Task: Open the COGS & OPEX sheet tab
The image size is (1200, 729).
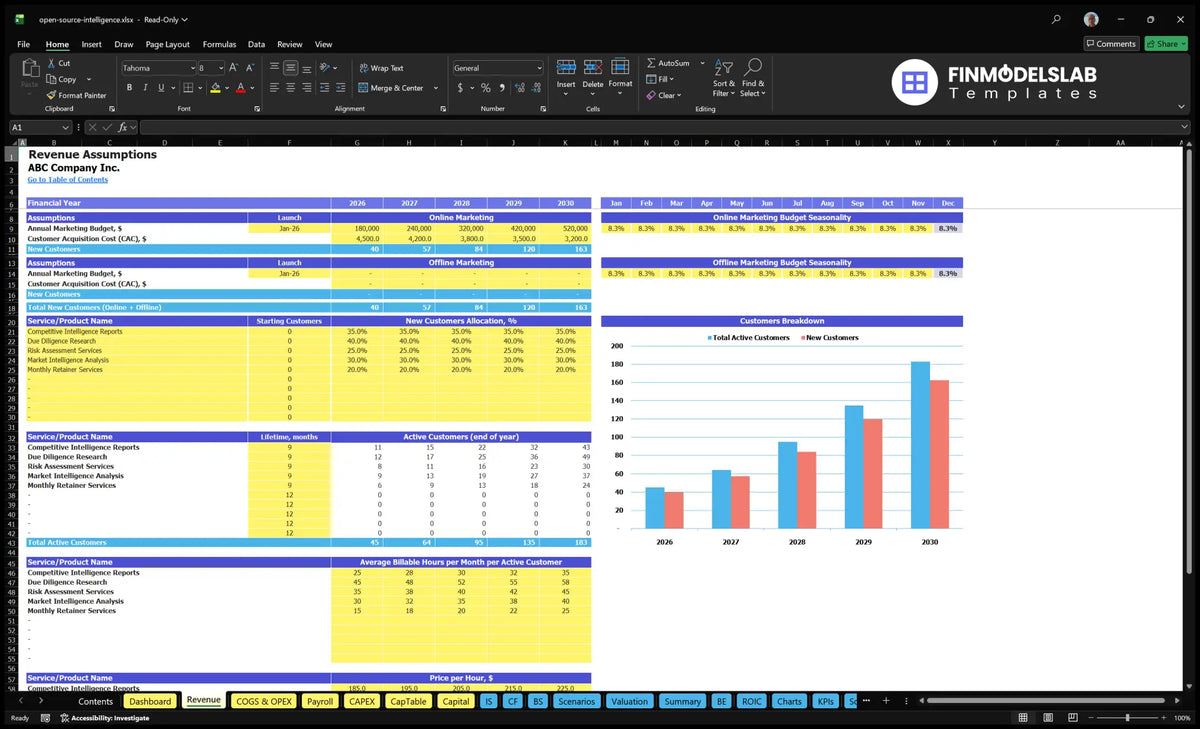Action: tap(263, 701)
